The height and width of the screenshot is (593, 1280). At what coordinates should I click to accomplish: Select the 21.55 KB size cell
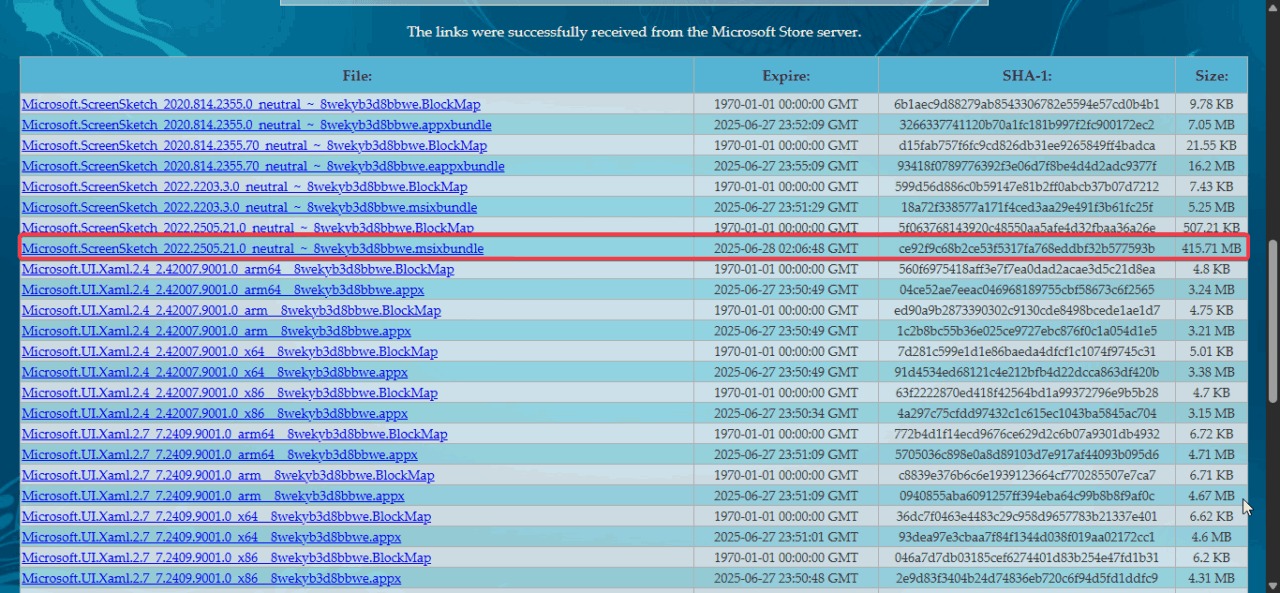(x=1212, y=145)
